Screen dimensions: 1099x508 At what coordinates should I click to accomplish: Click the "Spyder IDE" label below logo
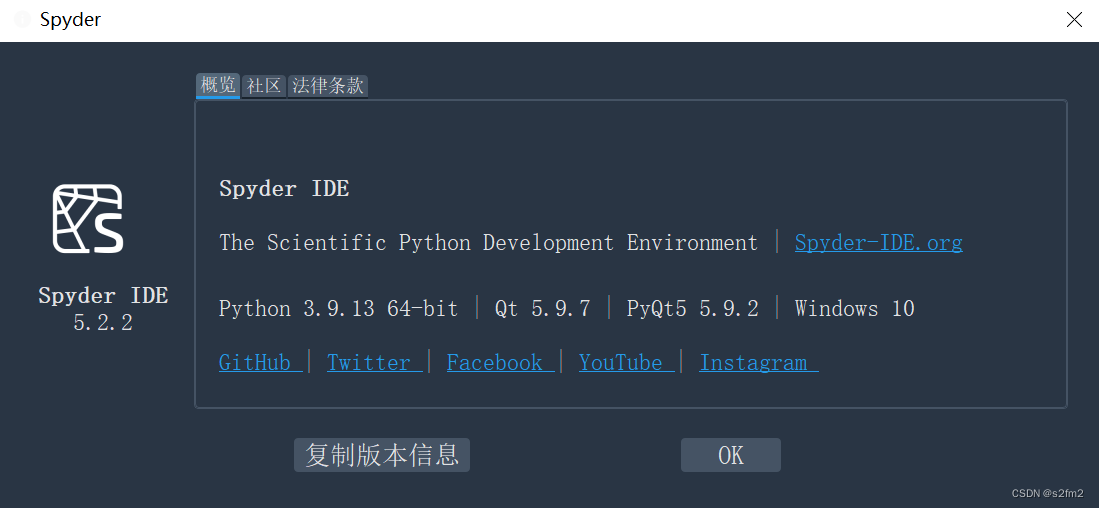point(103,296)
